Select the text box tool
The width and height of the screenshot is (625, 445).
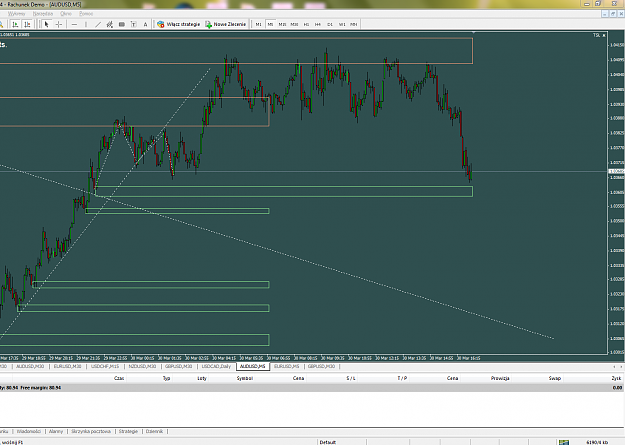[x=134, y=24]
